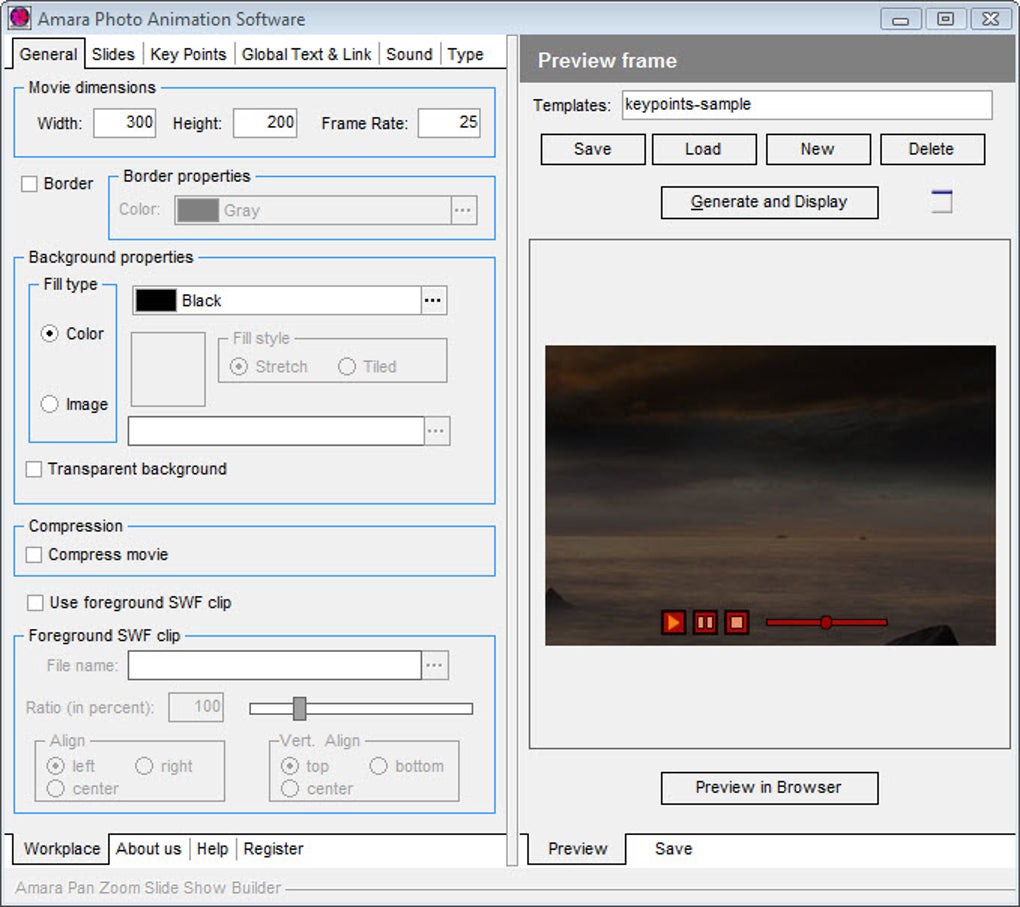Browse for background image file
The height and width of the screenshot is (907, 1020).
tap(436, 431)
